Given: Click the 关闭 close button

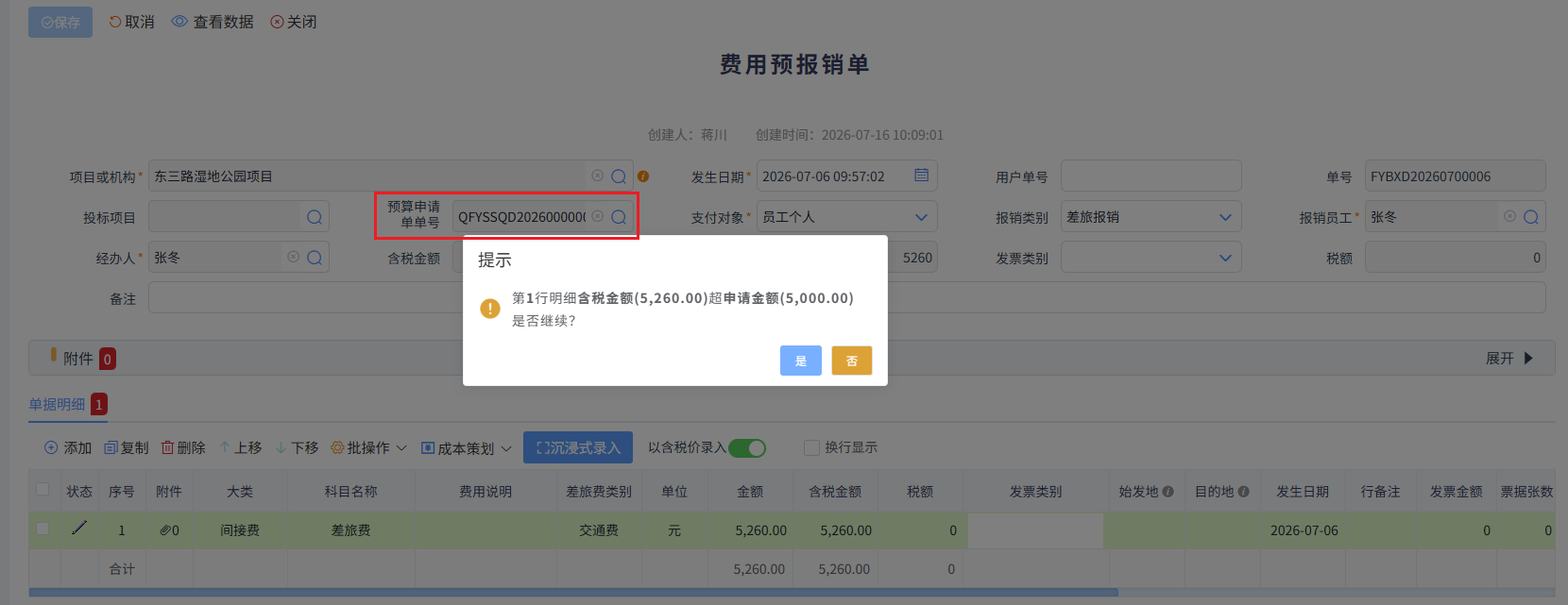Looking at the screenshot, I should (x=294, y=22).
